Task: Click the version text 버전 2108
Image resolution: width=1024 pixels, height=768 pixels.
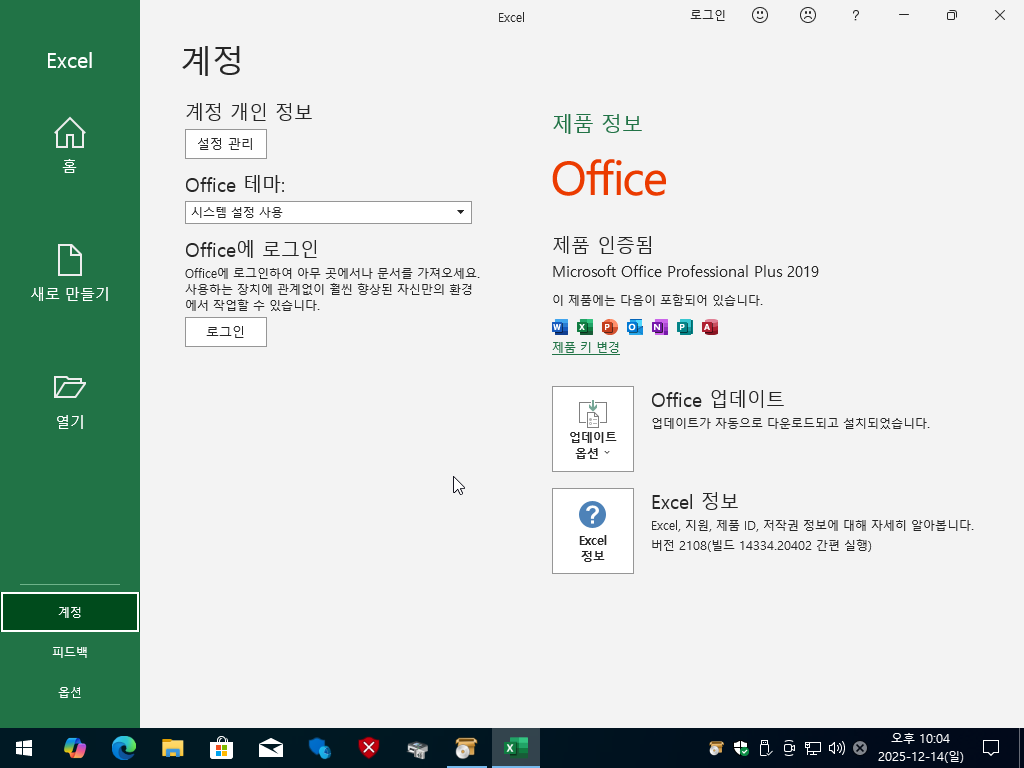Action: click(761, 545)
